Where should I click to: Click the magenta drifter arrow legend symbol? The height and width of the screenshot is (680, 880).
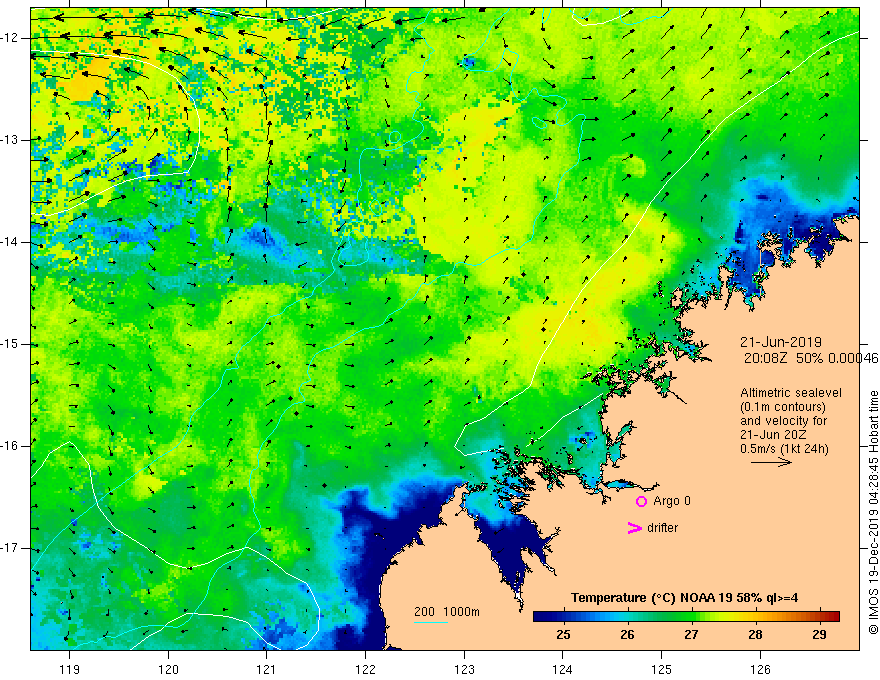634,528
